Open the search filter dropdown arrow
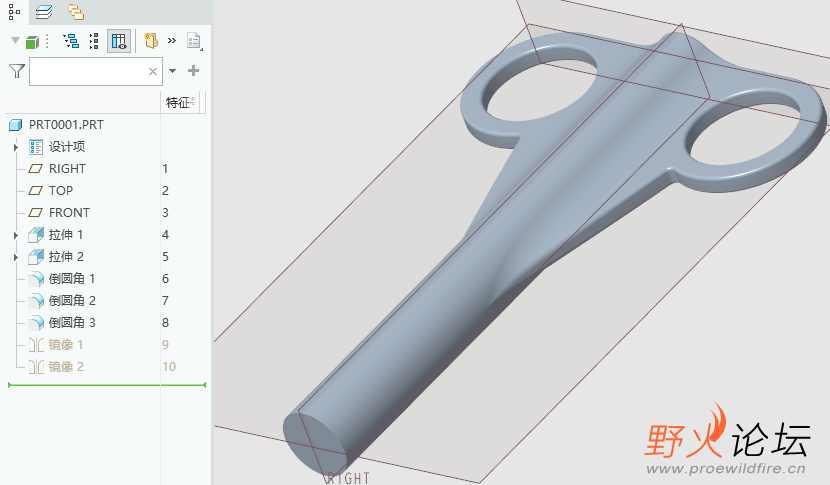This screenshot has width=830, height=485. (173, 70)
